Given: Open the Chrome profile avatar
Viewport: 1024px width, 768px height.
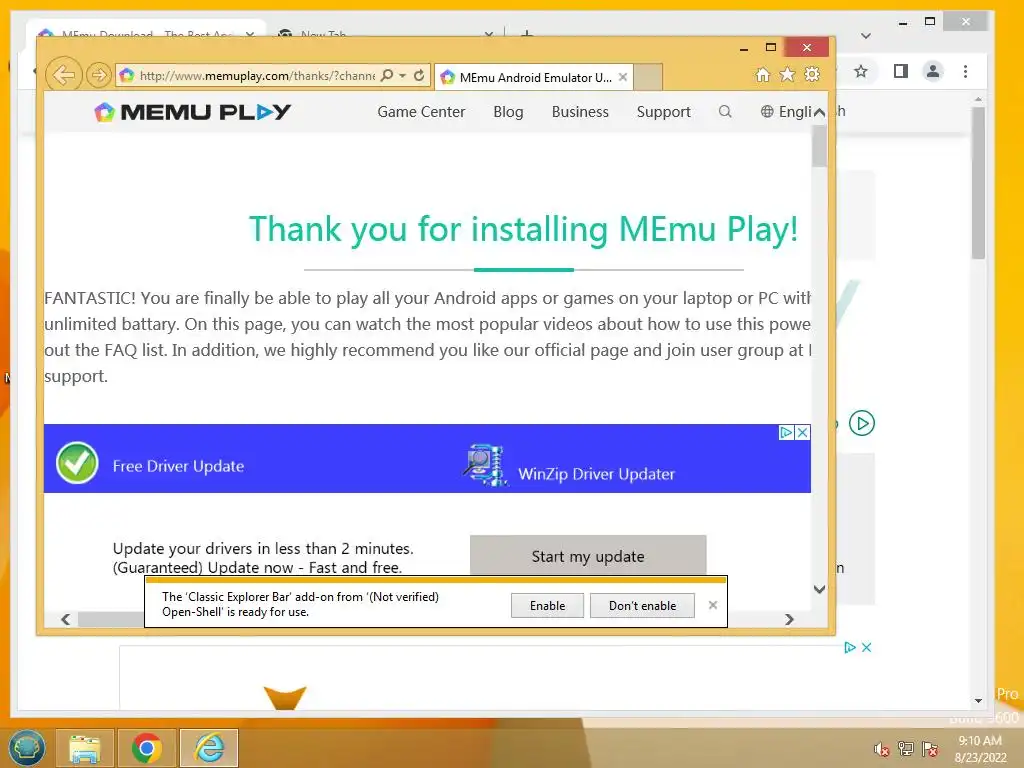Looking at the screenshot, I should (x=933, y=71).
